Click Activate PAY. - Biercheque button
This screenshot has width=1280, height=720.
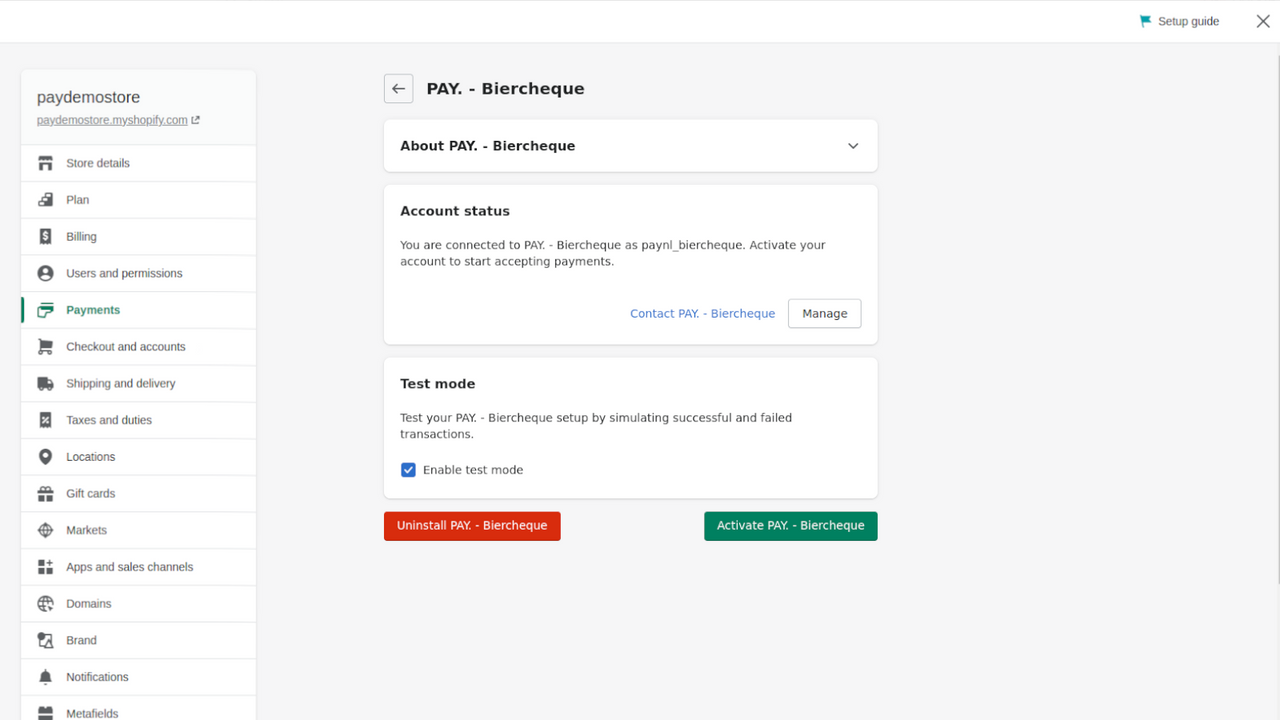[x=790, y=526]
